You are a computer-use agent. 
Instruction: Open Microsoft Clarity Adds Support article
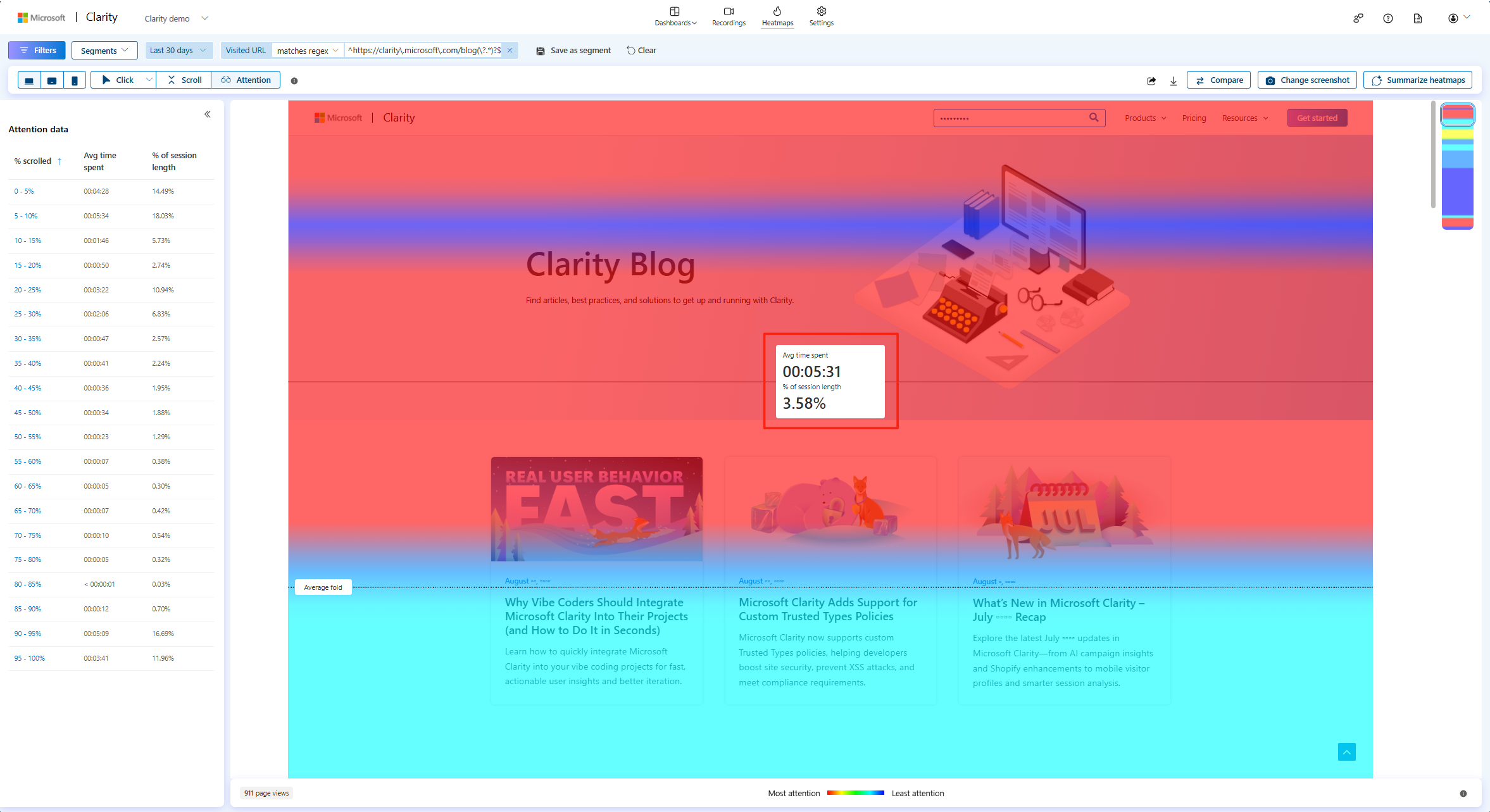pyautogui.click(x=828, y=609)
